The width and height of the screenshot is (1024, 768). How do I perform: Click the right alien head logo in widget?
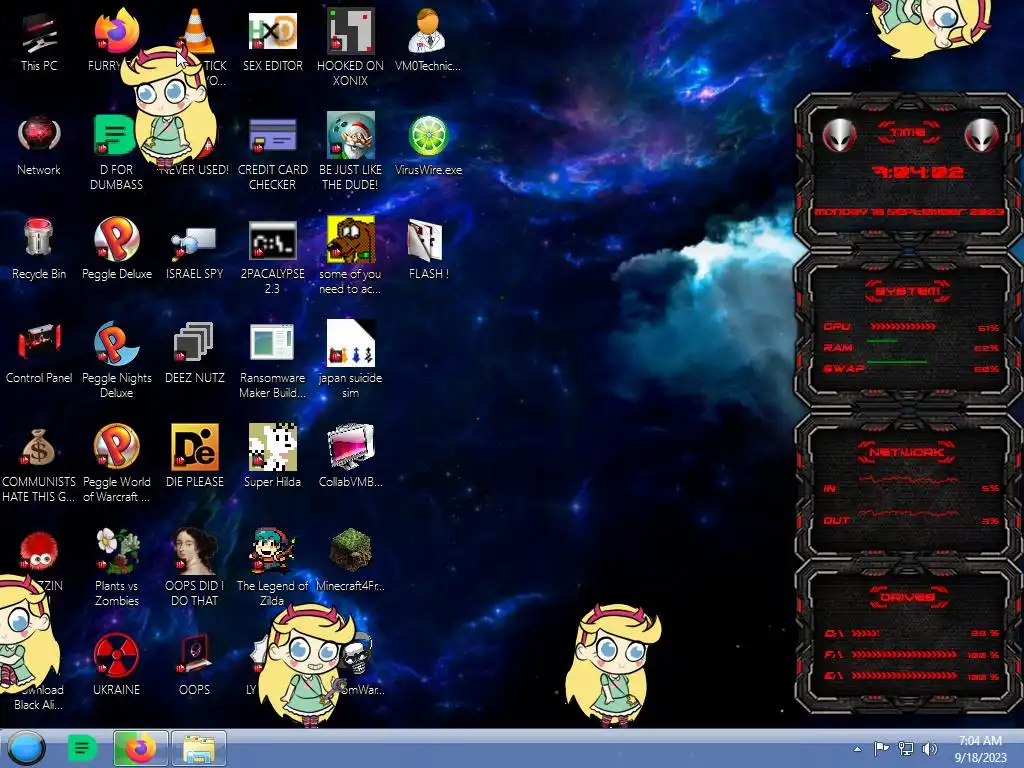(981, 136)
